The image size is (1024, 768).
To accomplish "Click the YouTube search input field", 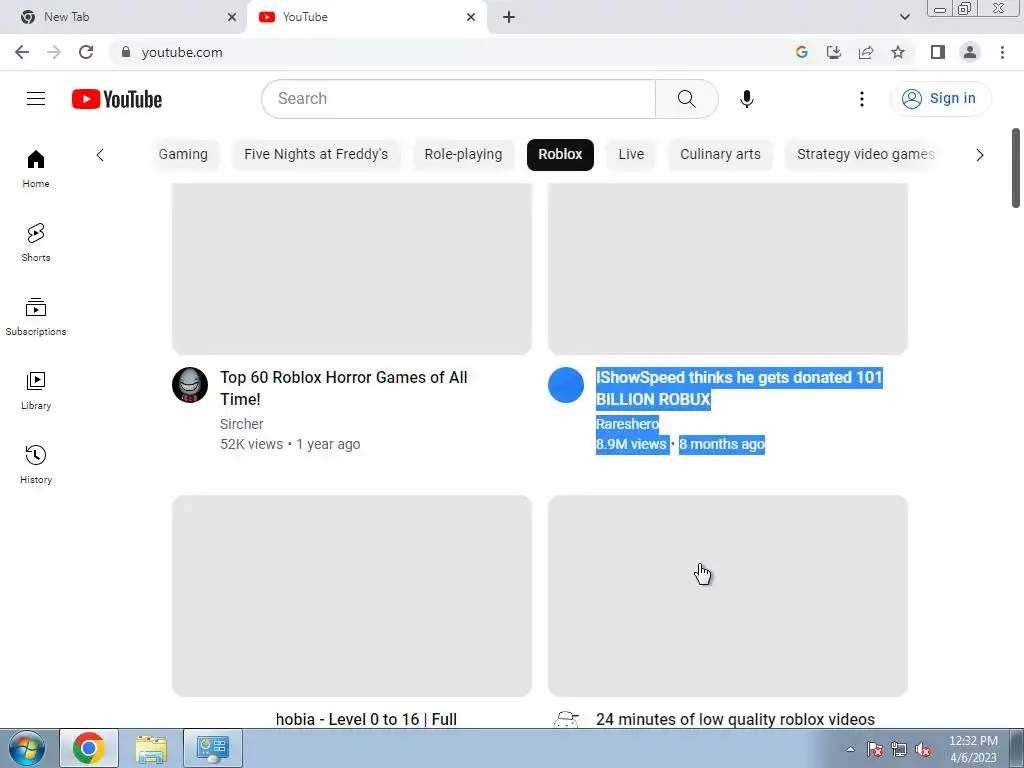I will click(458, 99).
